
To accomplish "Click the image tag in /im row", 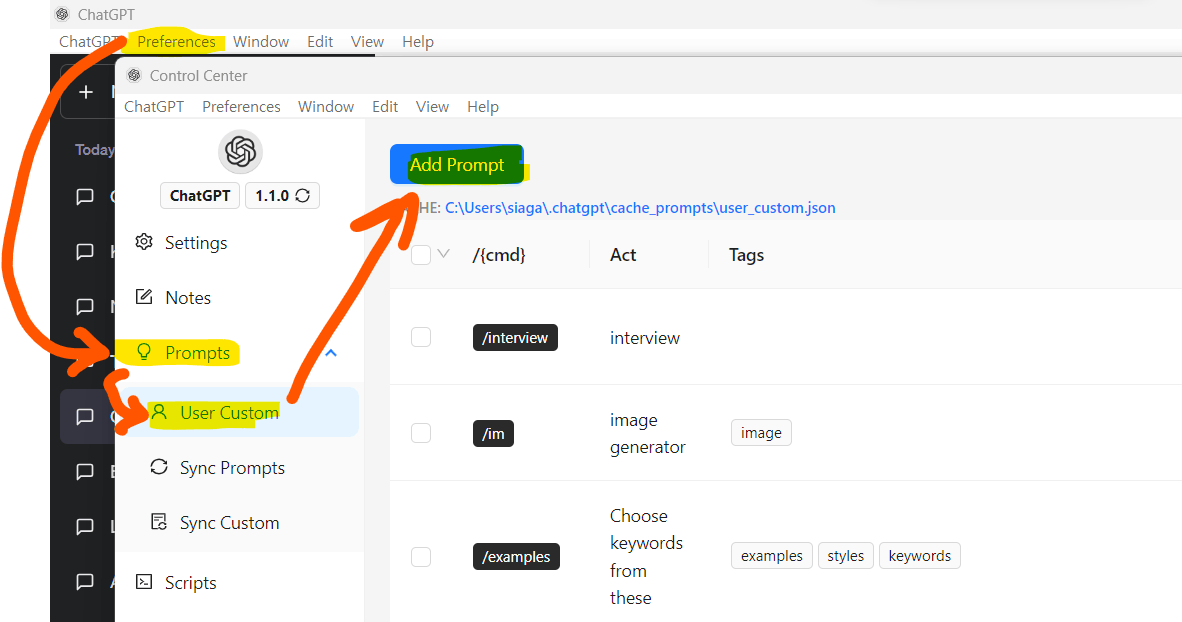I will click(x=761, y=433).
